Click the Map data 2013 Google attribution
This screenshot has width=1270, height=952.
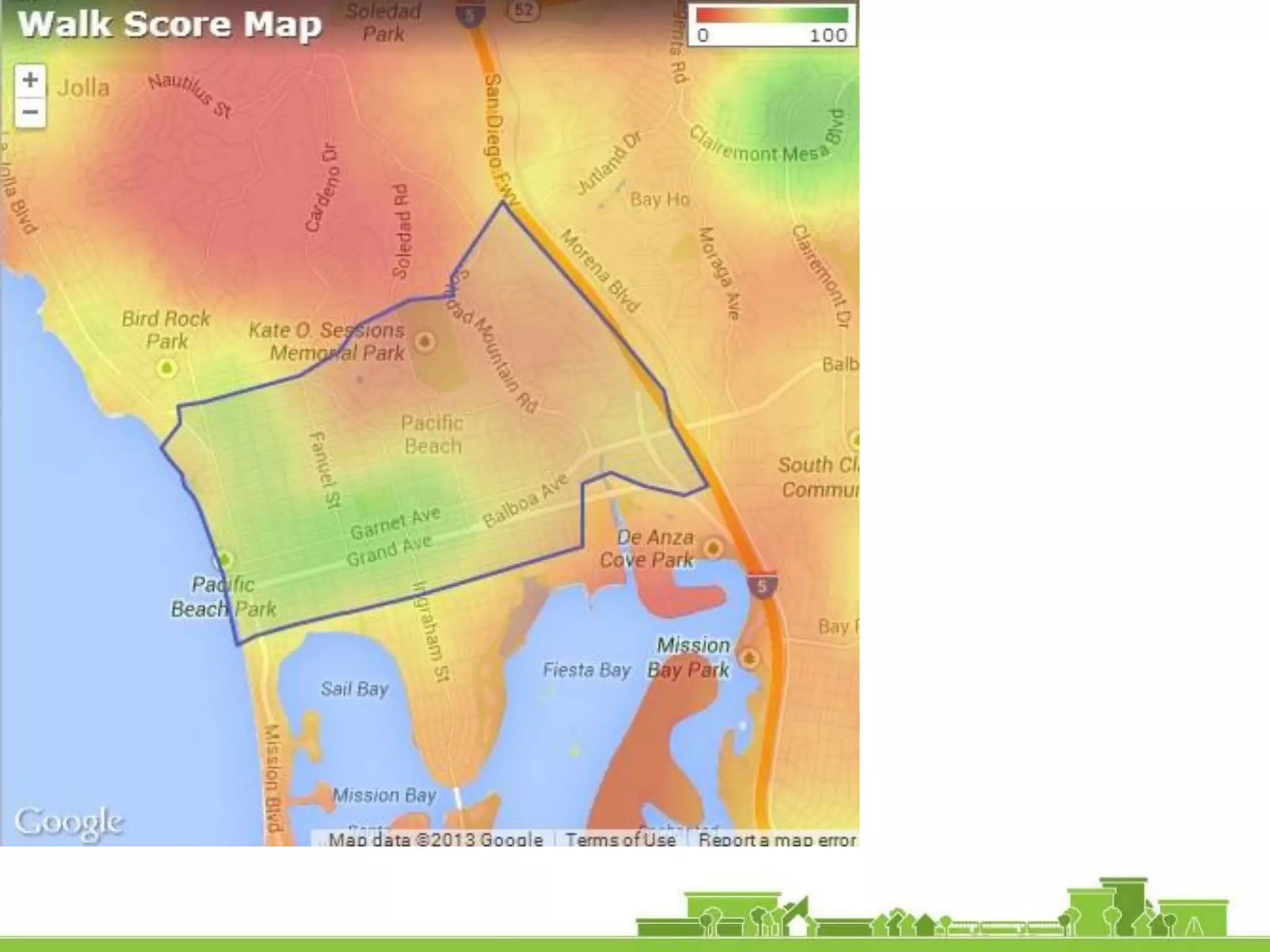point(435,839)
